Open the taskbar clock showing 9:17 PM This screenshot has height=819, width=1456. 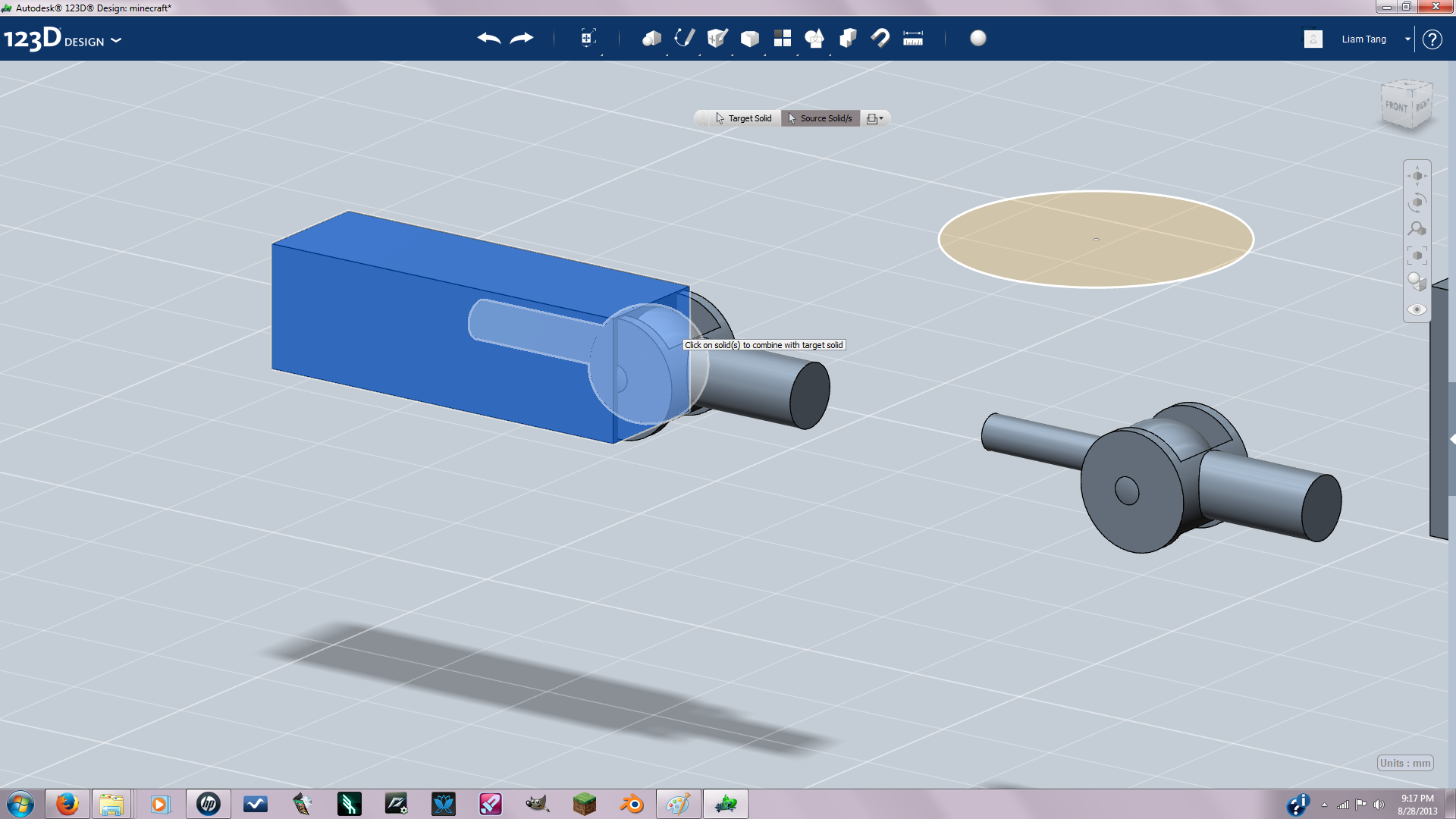(x=1417, y=805)
